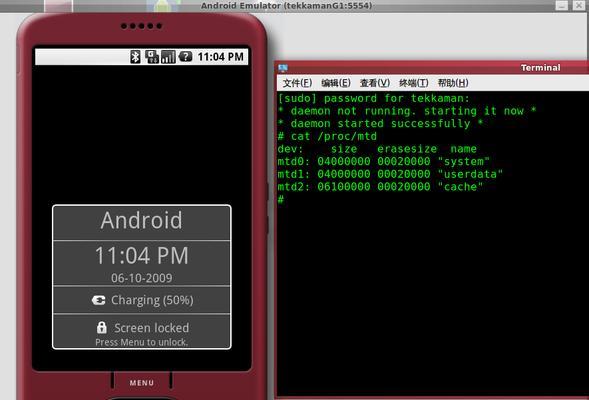Click the network data icon in status bar
Screen dimensions: 589x400
click(152, 57)
